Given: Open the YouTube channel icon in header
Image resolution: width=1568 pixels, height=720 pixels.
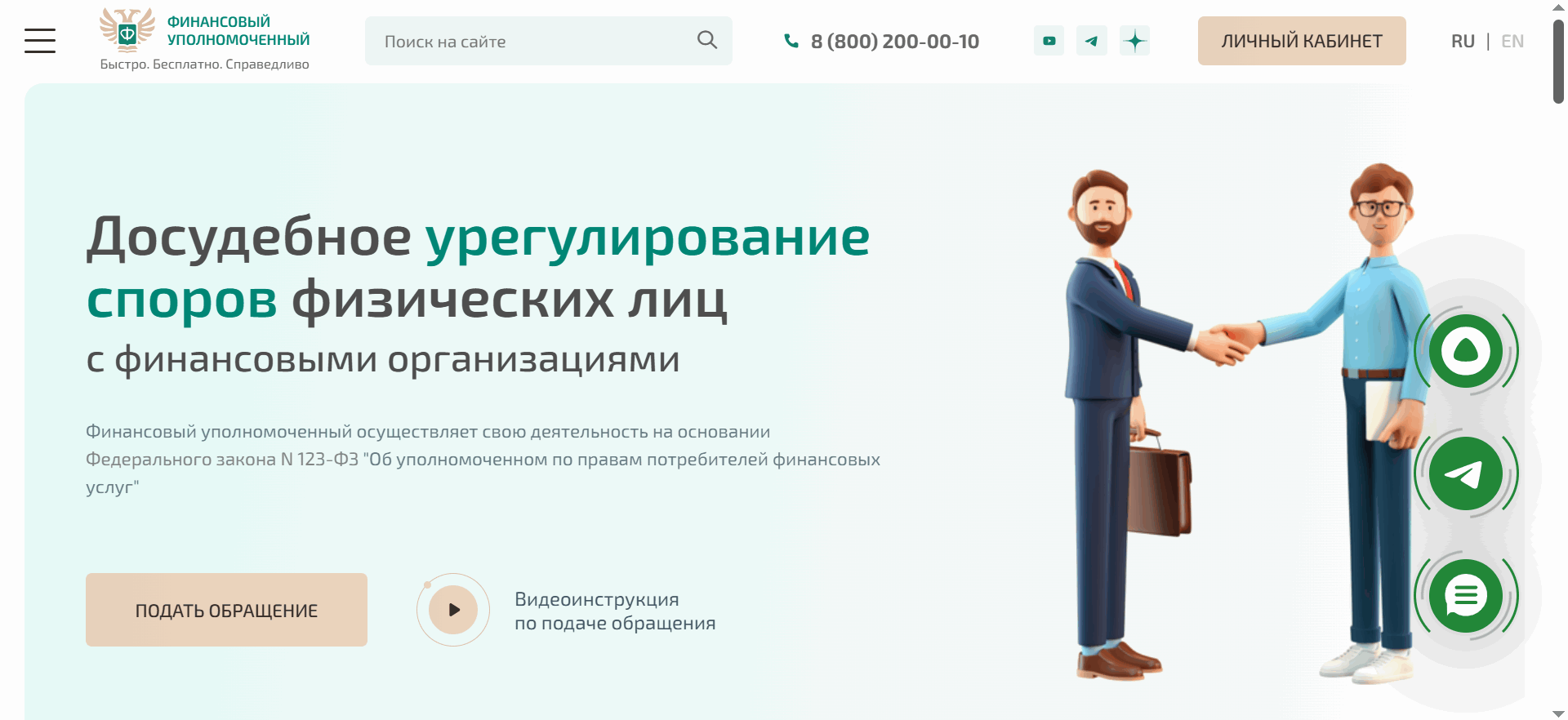Looking at the screenshot, I should [1049, 41].
